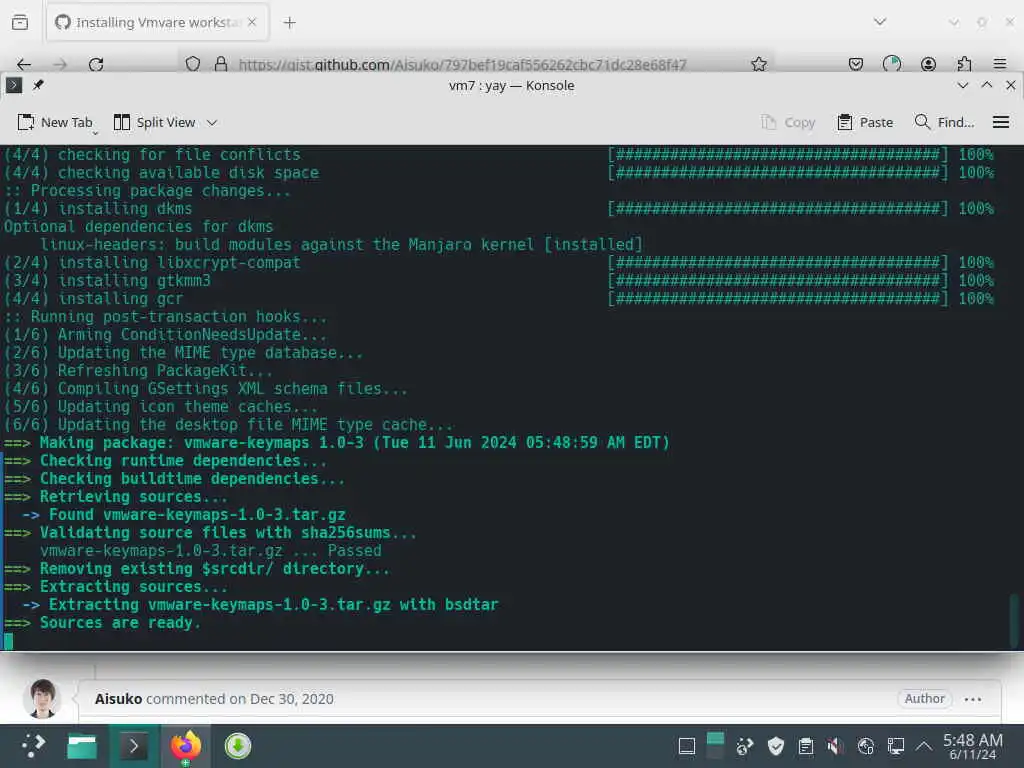This screenshot has width=1024, height=768.
Task: Click the show desktop tray icon
Action: [x=686, y=746]
